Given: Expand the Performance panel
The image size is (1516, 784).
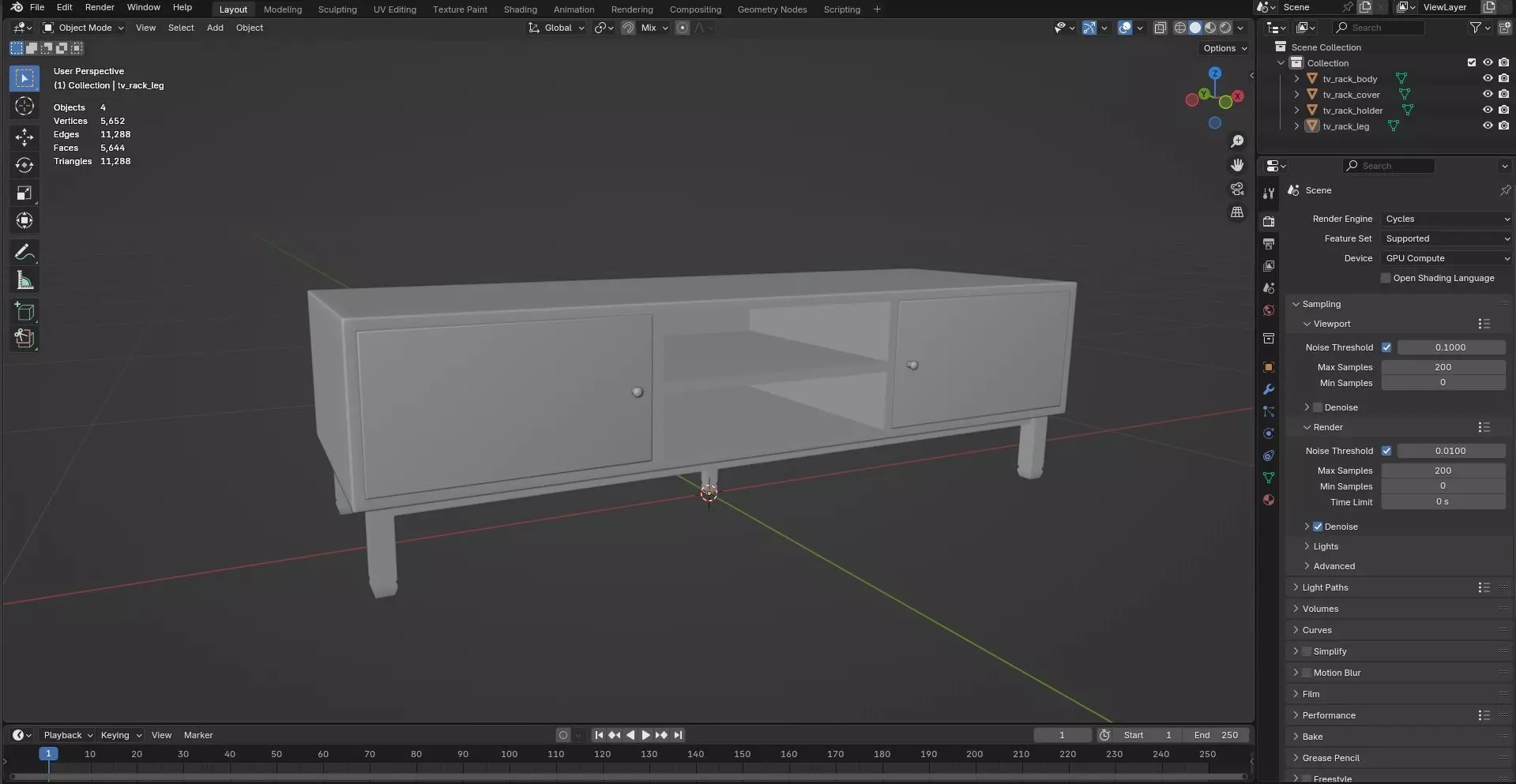Looking at the screenshot, I should pos(1328,715).
